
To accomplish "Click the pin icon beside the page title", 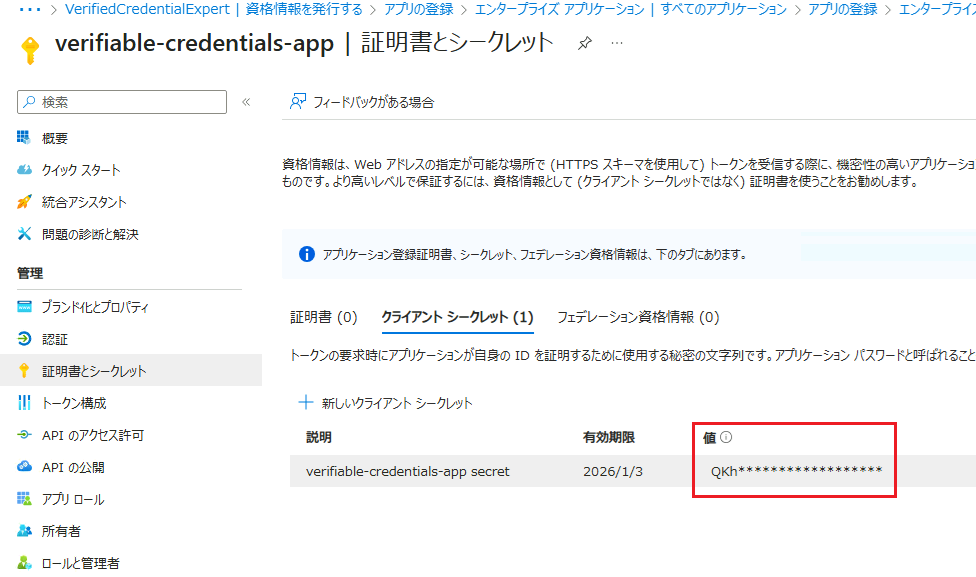I will [x=585, y=44].
